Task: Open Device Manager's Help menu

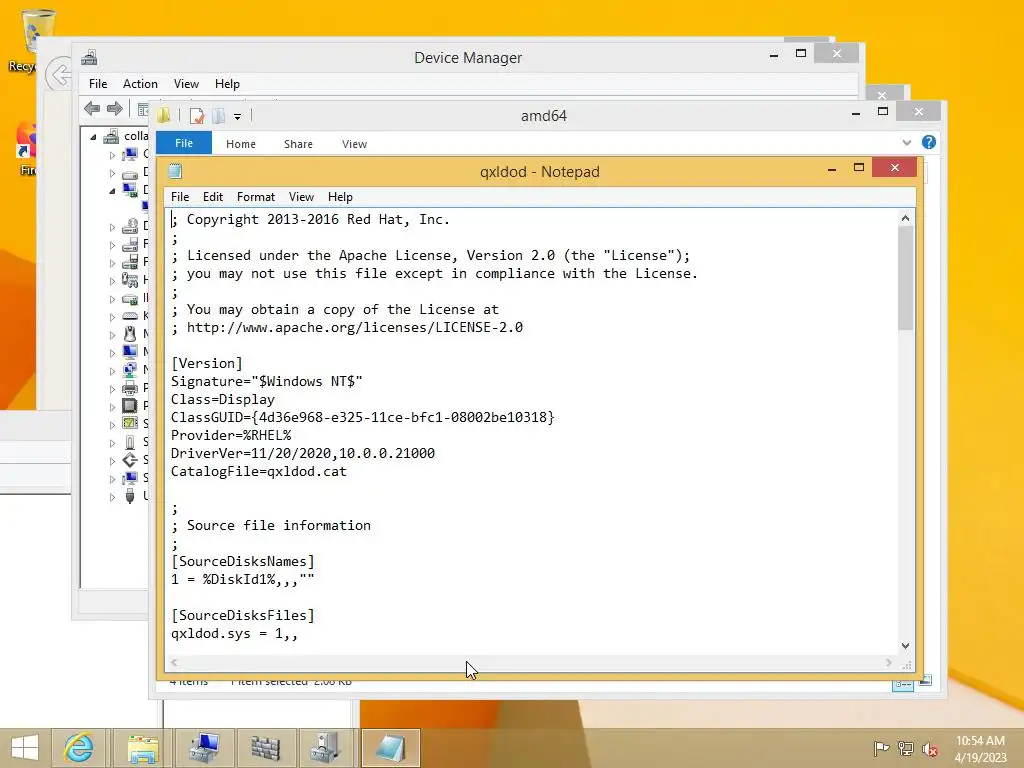Action: pos(227,84)
